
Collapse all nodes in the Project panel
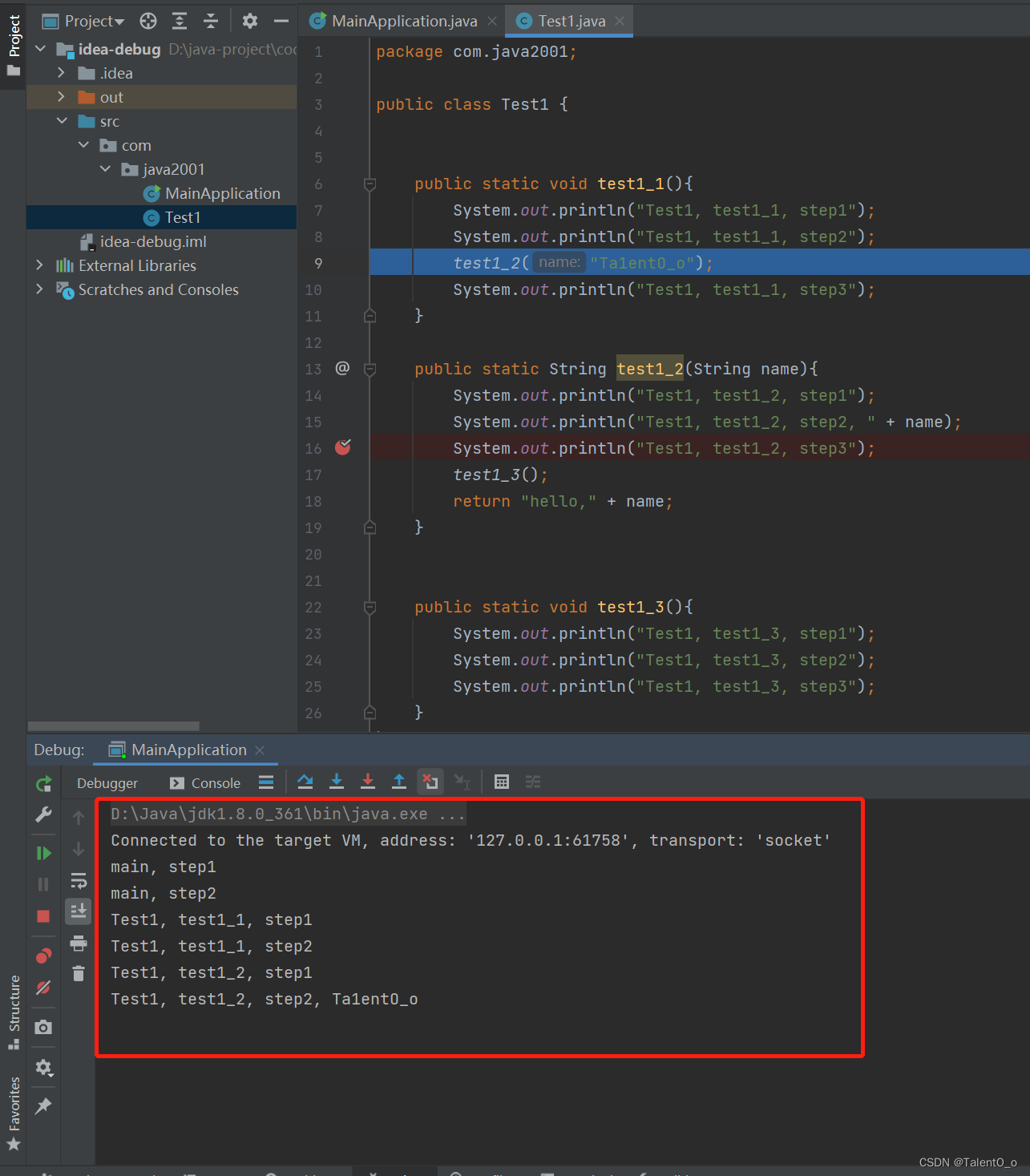coord(211,21)
